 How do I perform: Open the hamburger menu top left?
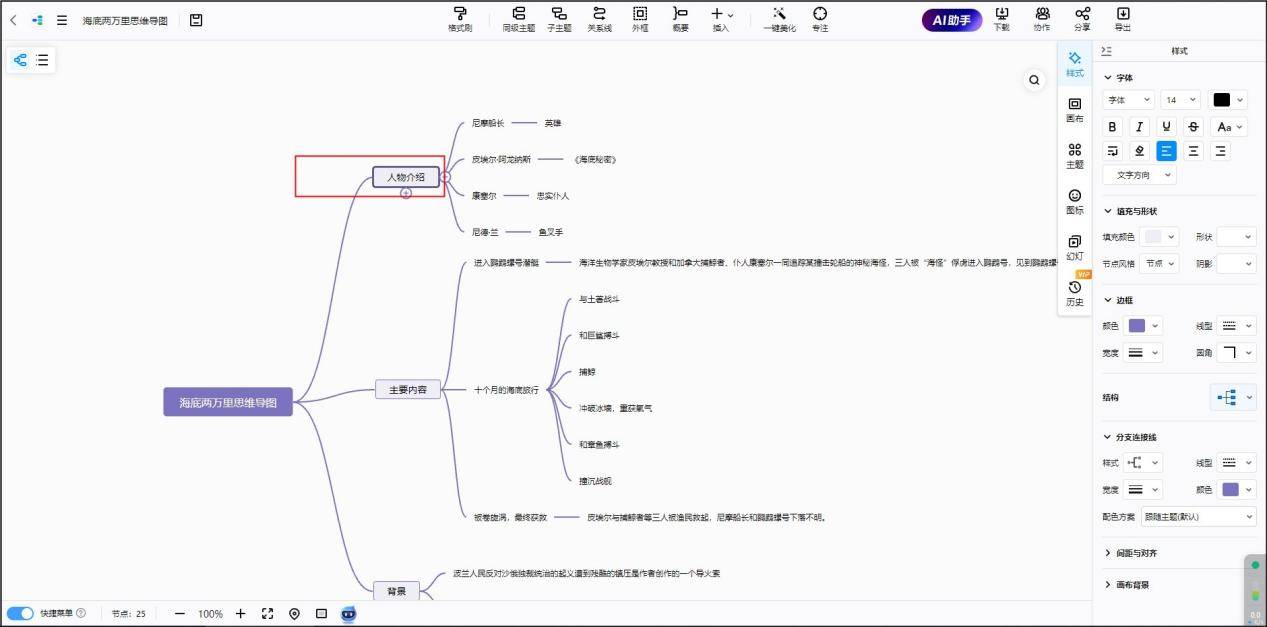click(61, 19)
